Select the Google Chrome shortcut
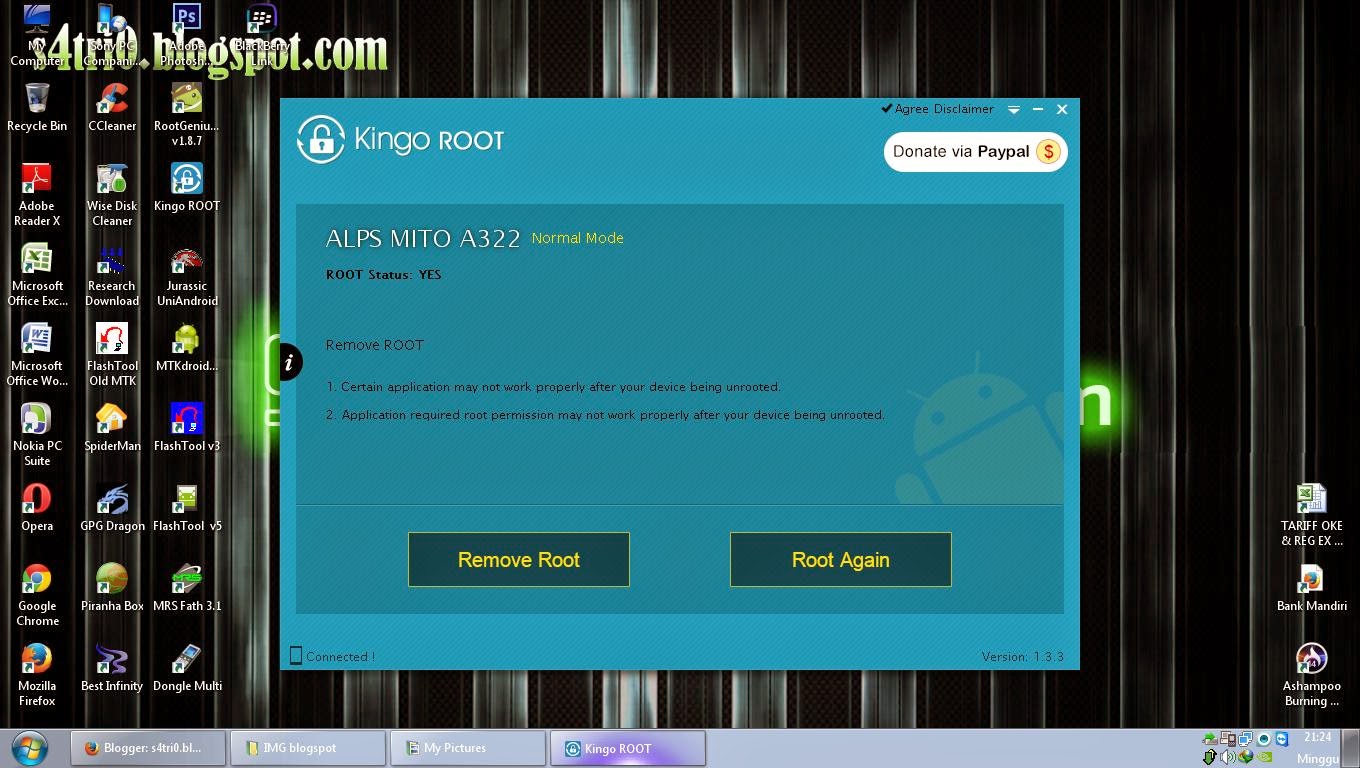The image size is (1360, 768). point(37,594)
